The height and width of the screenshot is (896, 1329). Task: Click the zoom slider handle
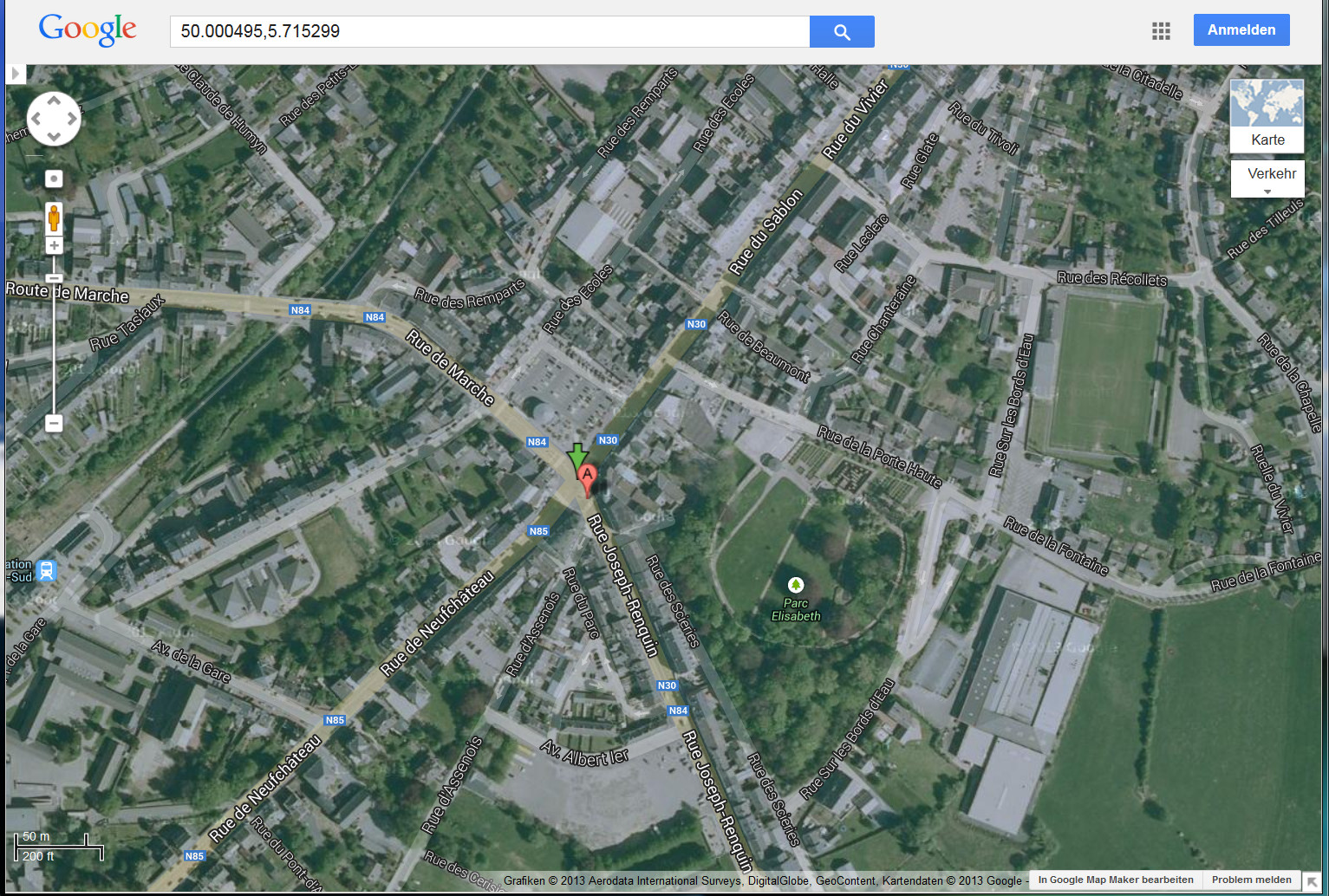click(x=54, y=278)
